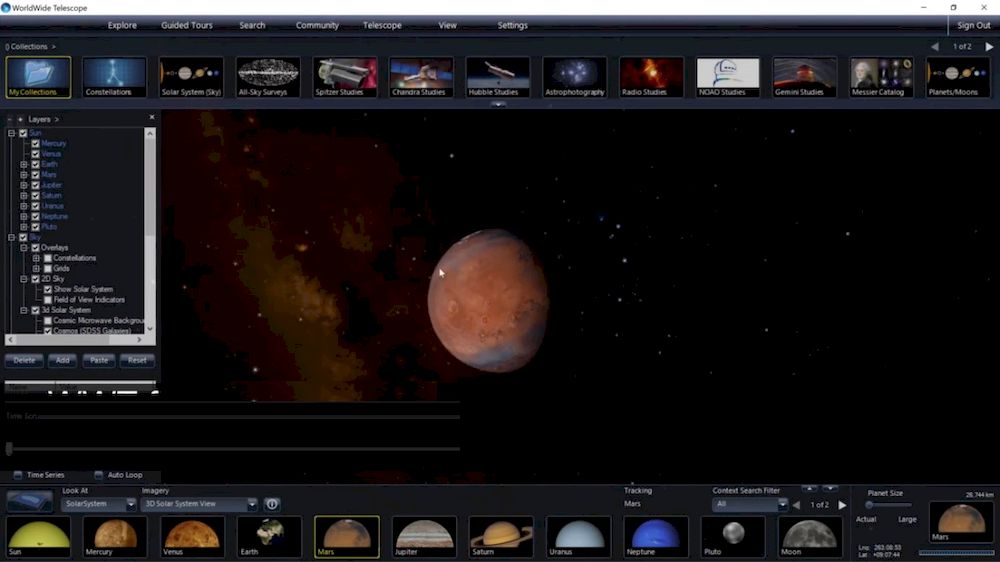
Task: Open the Telescope menu
Action: (383, 26)
